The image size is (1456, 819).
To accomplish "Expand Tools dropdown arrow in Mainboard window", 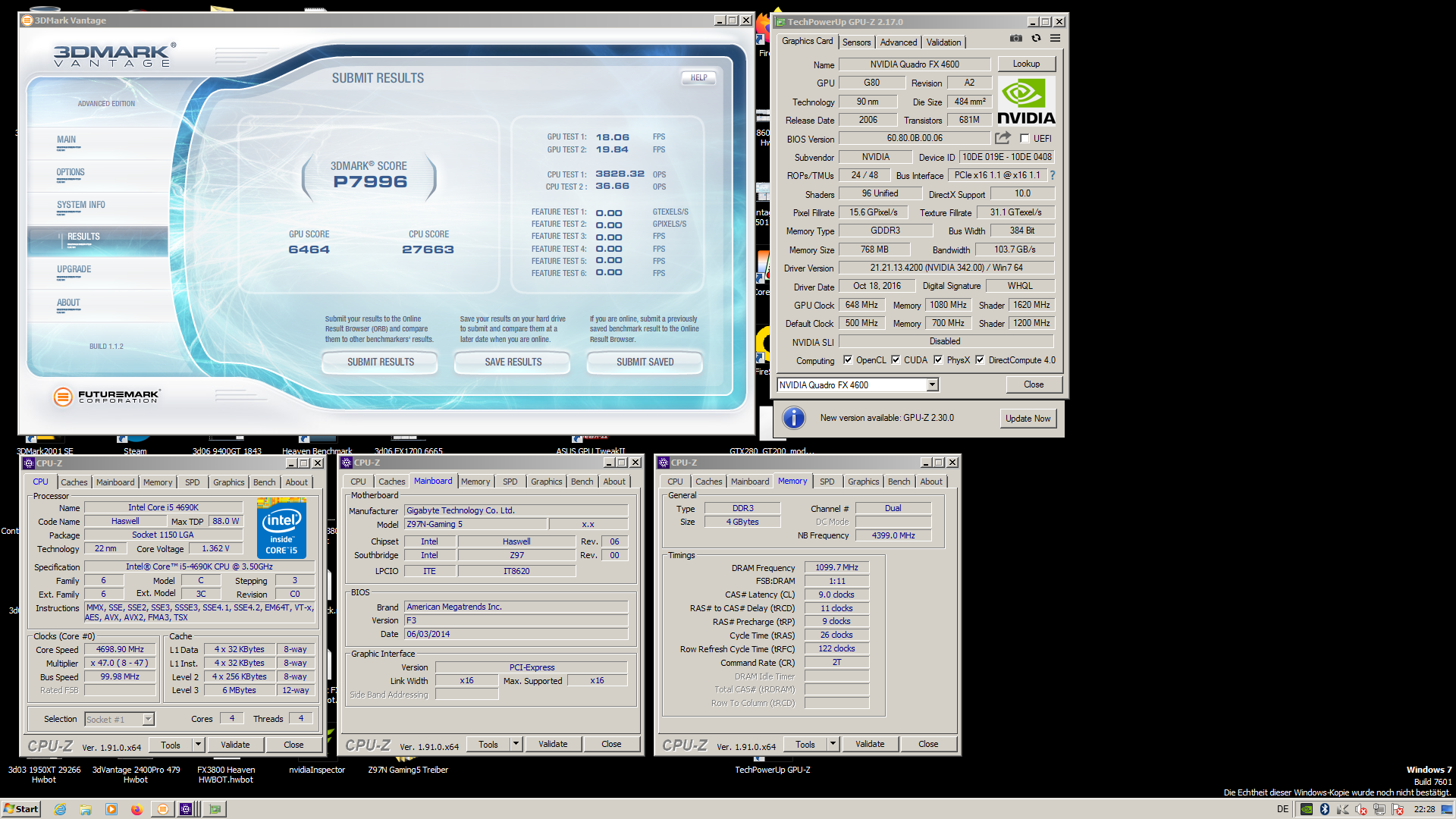I will pos(516,744).
